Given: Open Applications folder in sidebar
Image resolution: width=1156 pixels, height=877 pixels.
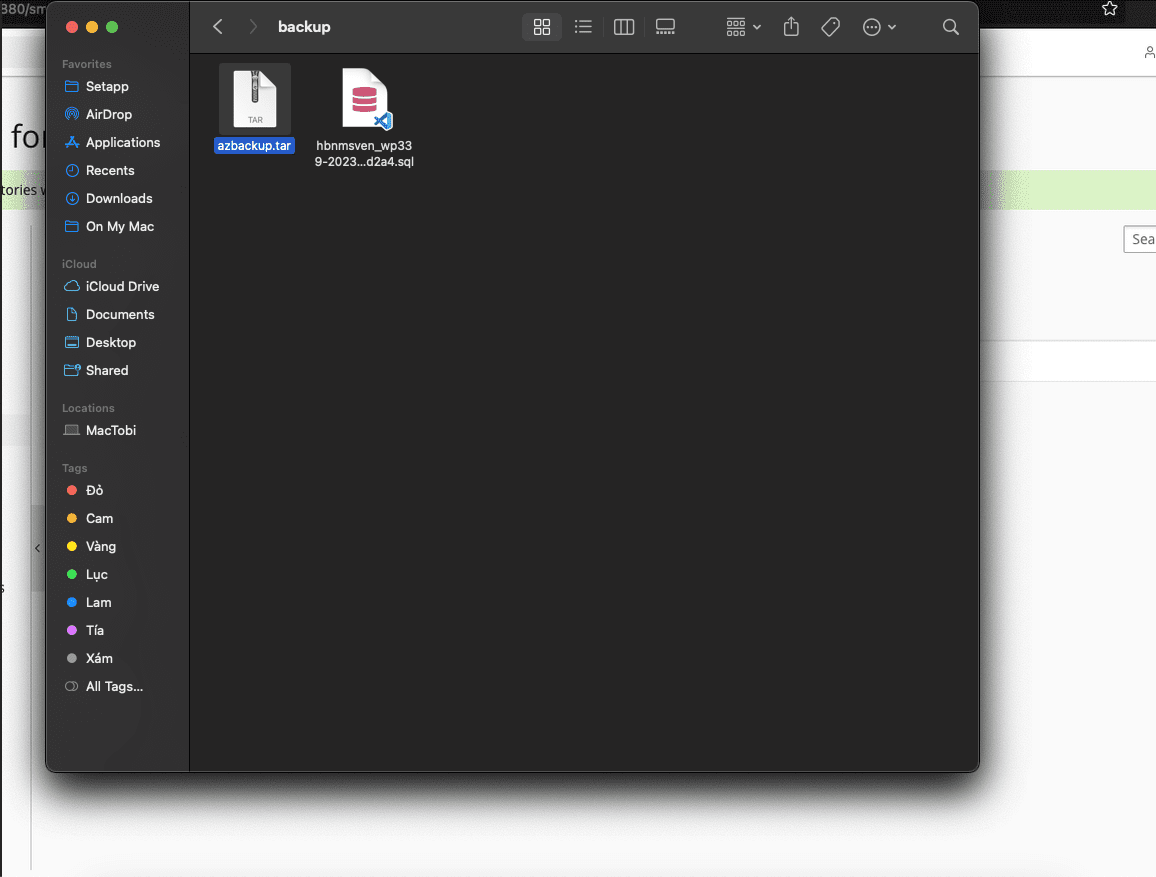Looking at the screenshot, I should pos(122,142).
